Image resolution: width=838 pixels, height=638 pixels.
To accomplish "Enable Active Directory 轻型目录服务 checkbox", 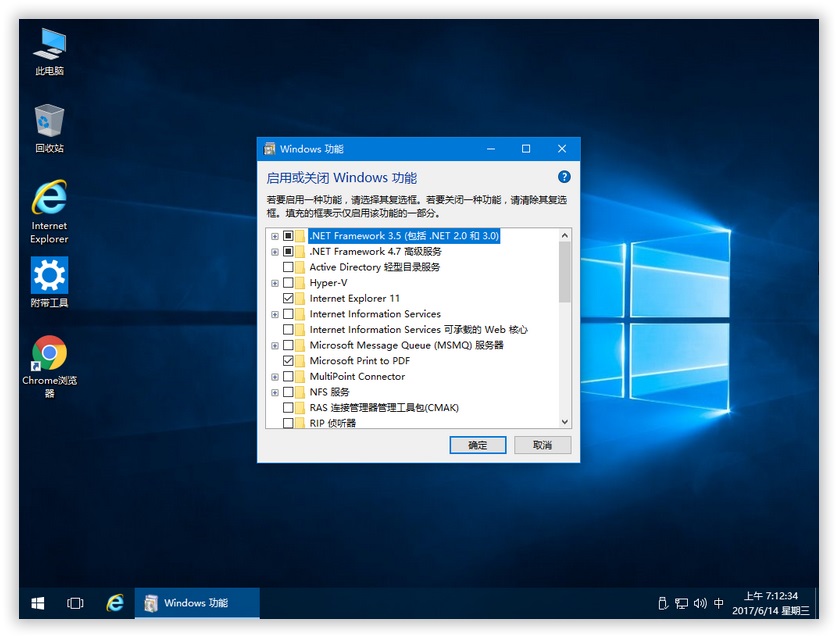I will pyautogui.click(x=288, y=267).
